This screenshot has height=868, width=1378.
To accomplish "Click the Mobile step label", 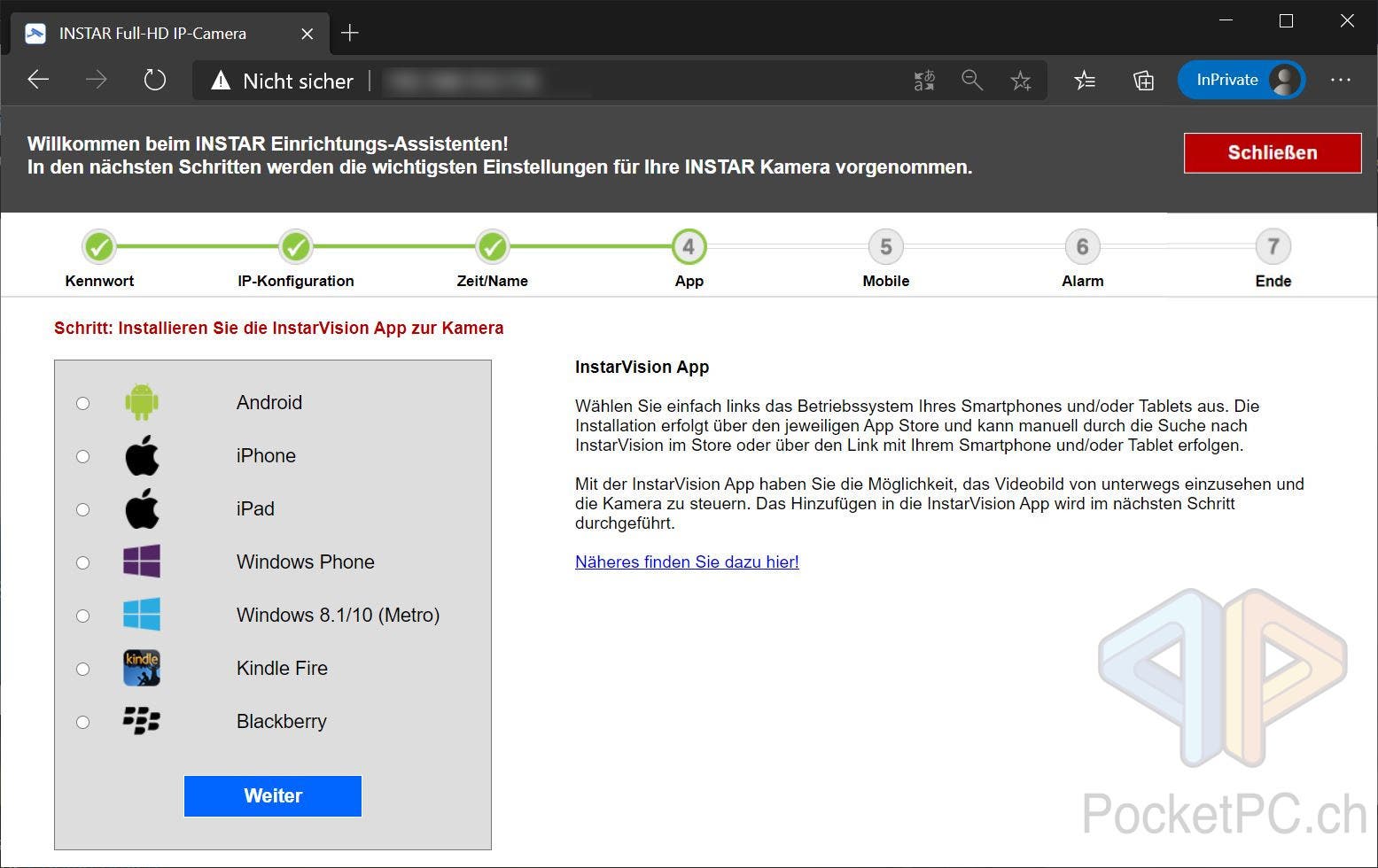I will pyautogui.click(x=886, y=281).
